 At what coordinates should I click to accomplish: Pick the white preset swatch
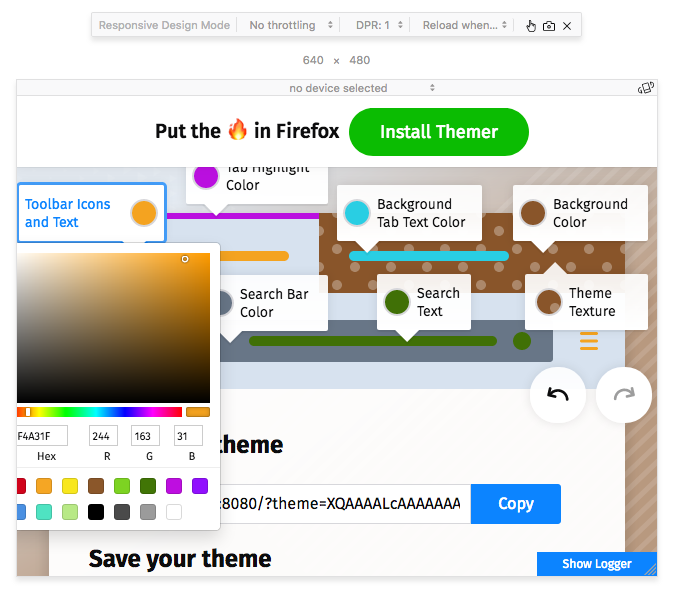174,512
